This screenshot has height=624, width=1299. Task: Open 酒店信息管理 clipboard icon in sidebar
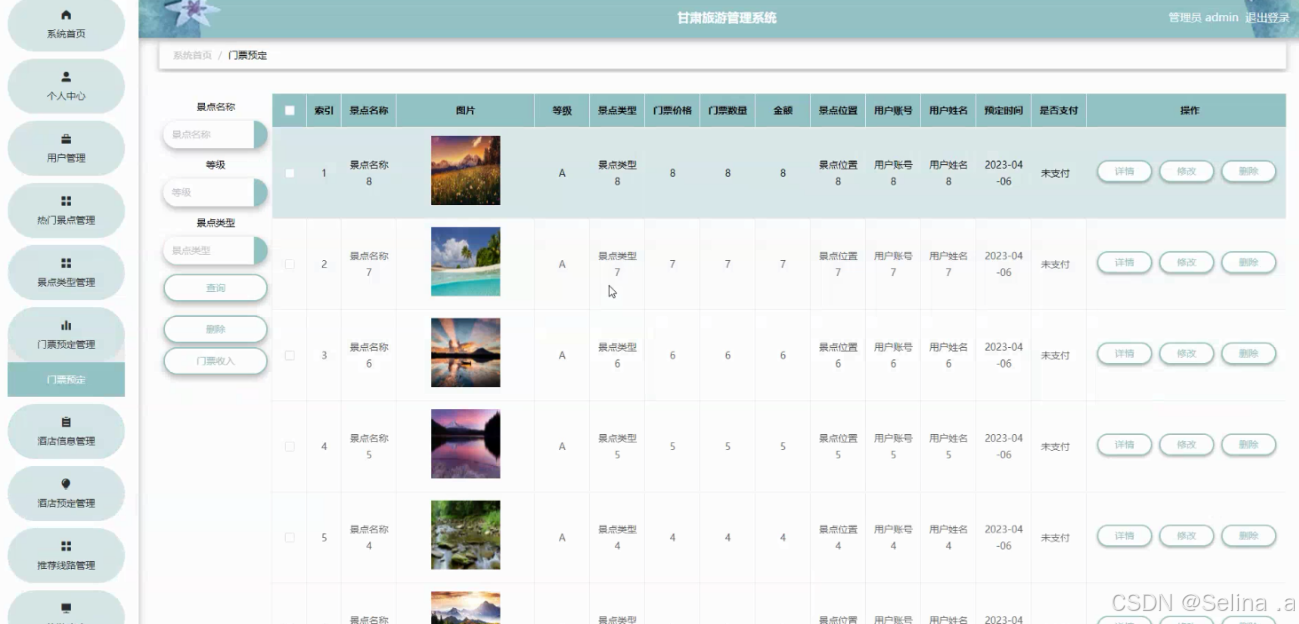66,422
